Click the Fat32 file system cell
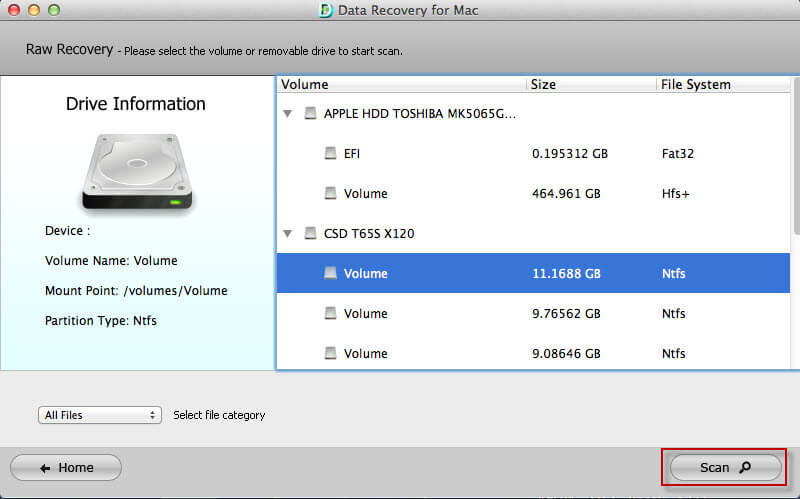 click(678, 154)
